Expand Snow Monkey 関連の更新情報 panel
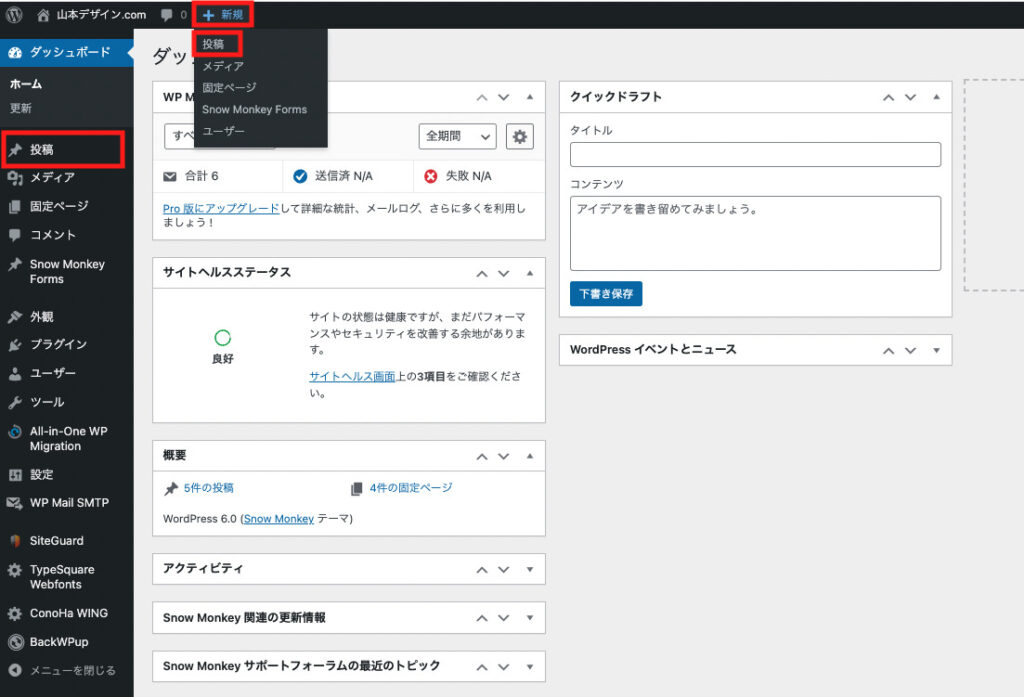 530,618
